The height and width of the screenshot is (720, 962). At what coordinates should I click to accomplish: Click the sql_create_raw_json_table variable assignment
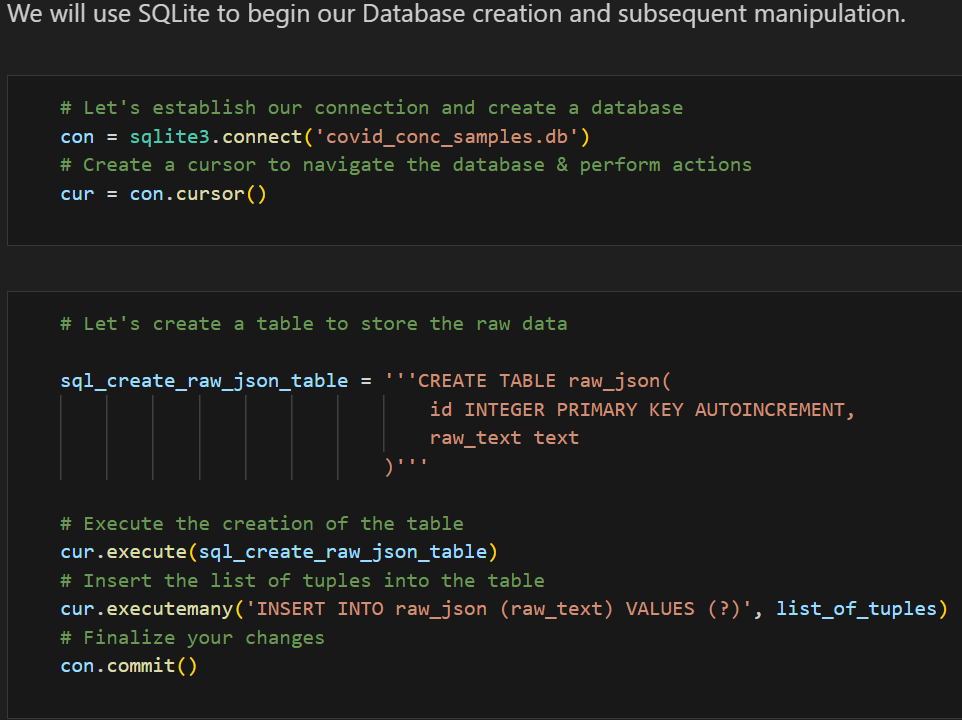(x=203, y=380)
